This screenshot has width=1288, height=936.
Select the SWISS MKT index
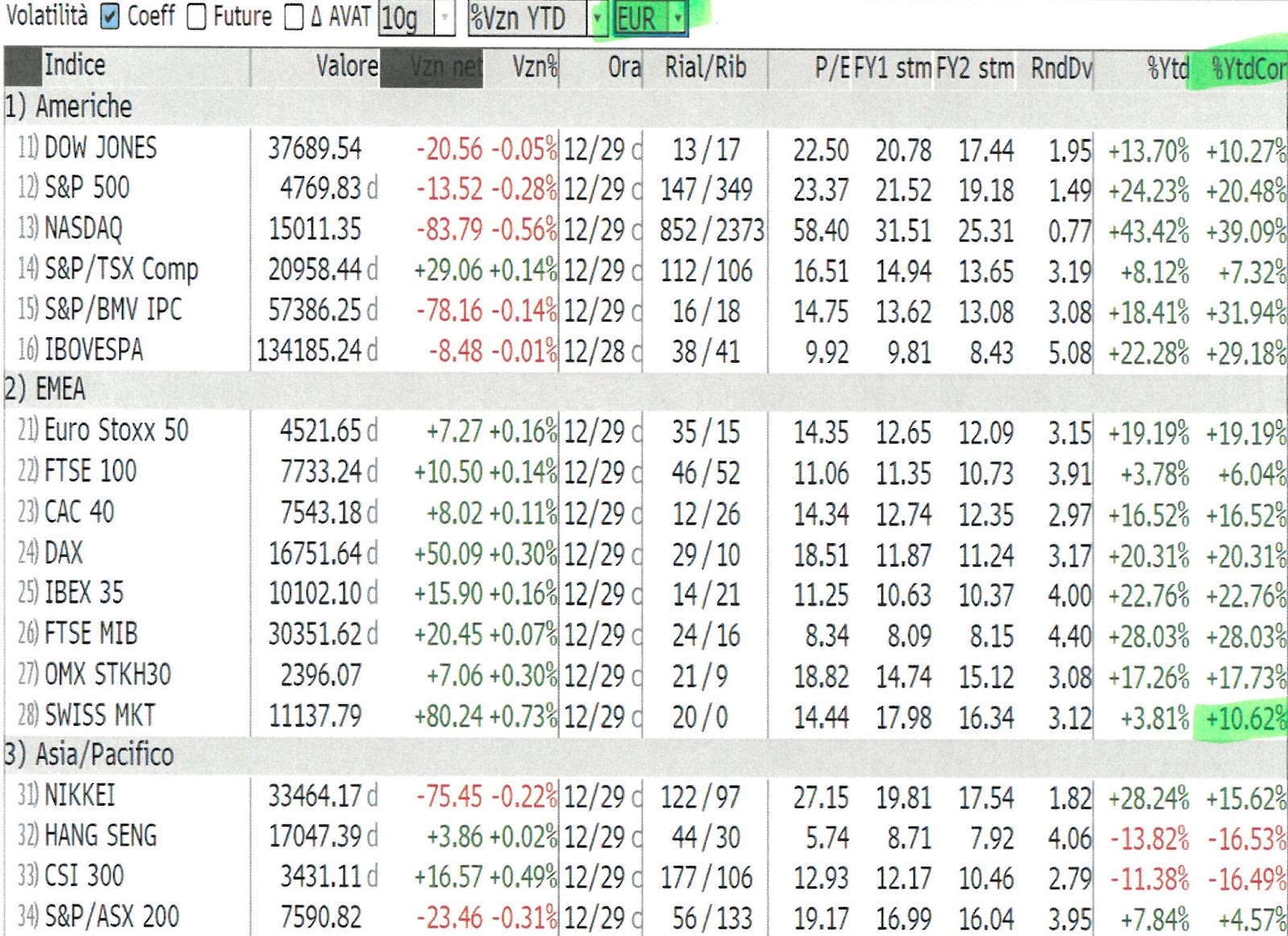(x=100, y=715)
